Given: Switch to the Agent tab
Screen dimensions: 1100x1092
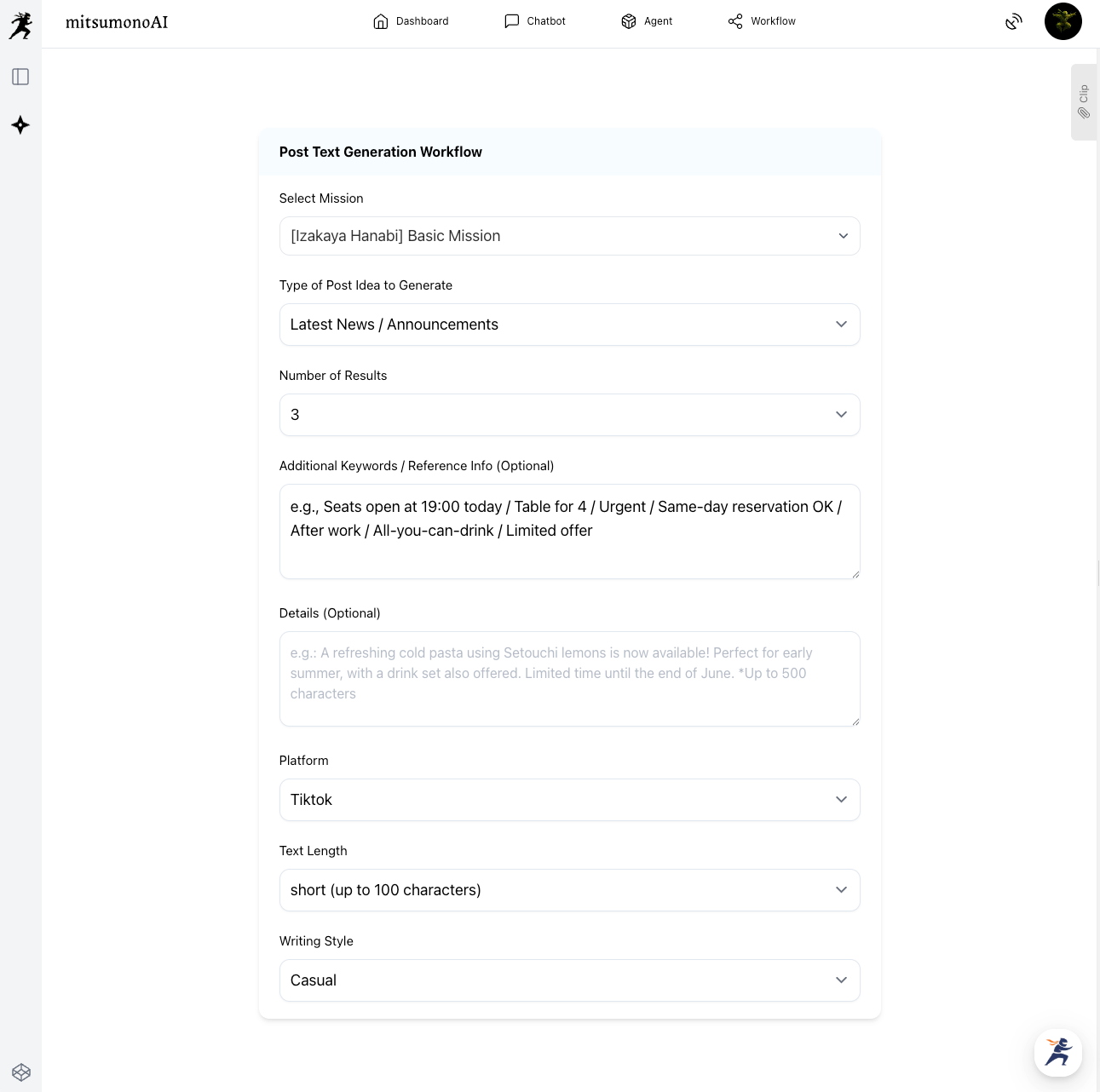Looking at the screenshot, I should (647, 21).
